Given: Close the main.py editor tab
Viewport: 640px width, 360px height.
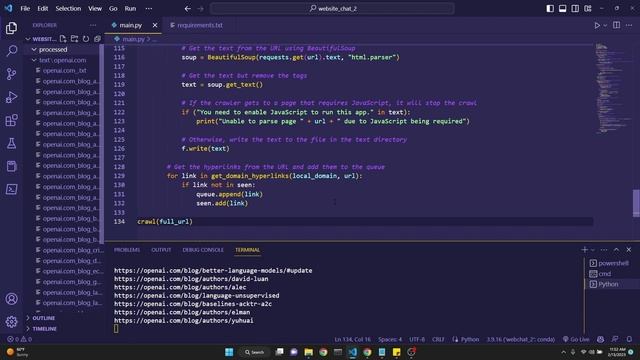Looking at the screenshot, I should tap(155, 25).
